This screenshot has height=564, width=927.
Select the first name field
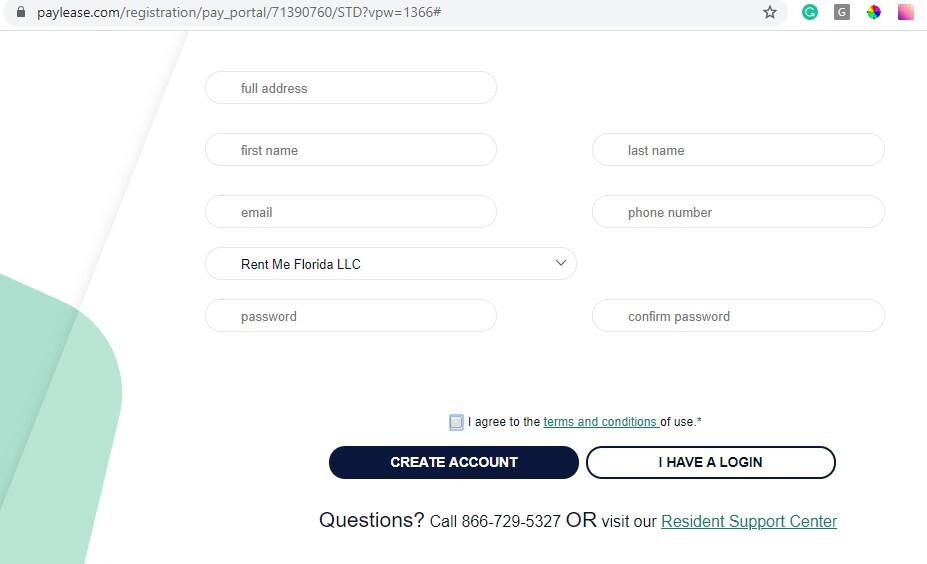351,150
